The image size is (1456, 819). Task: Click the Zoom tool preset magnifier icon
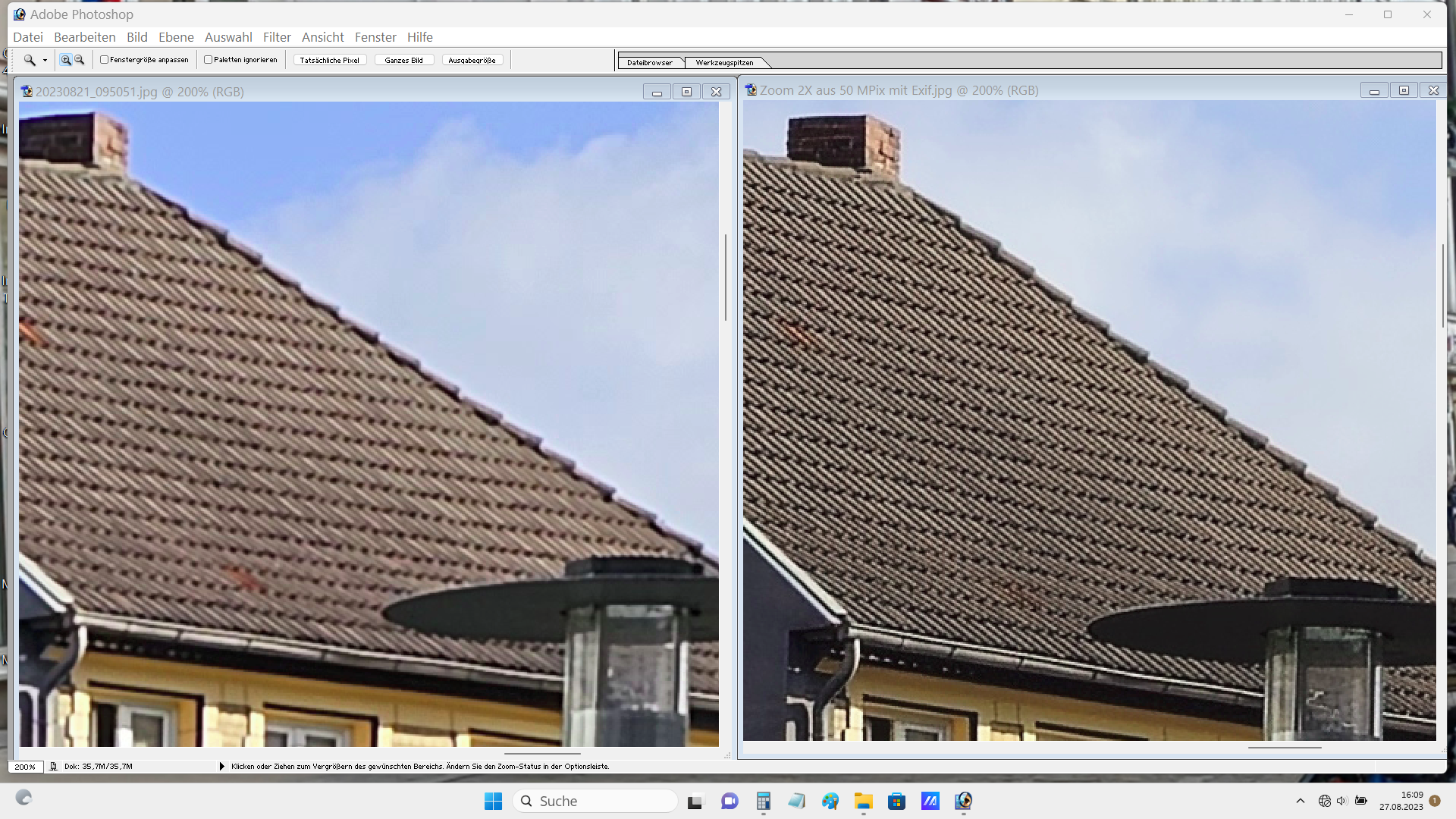click(30, 60)
